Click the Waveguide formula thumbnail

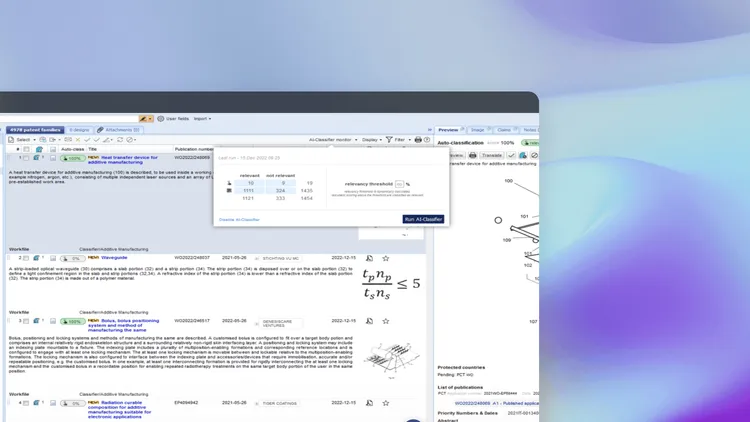391,284
